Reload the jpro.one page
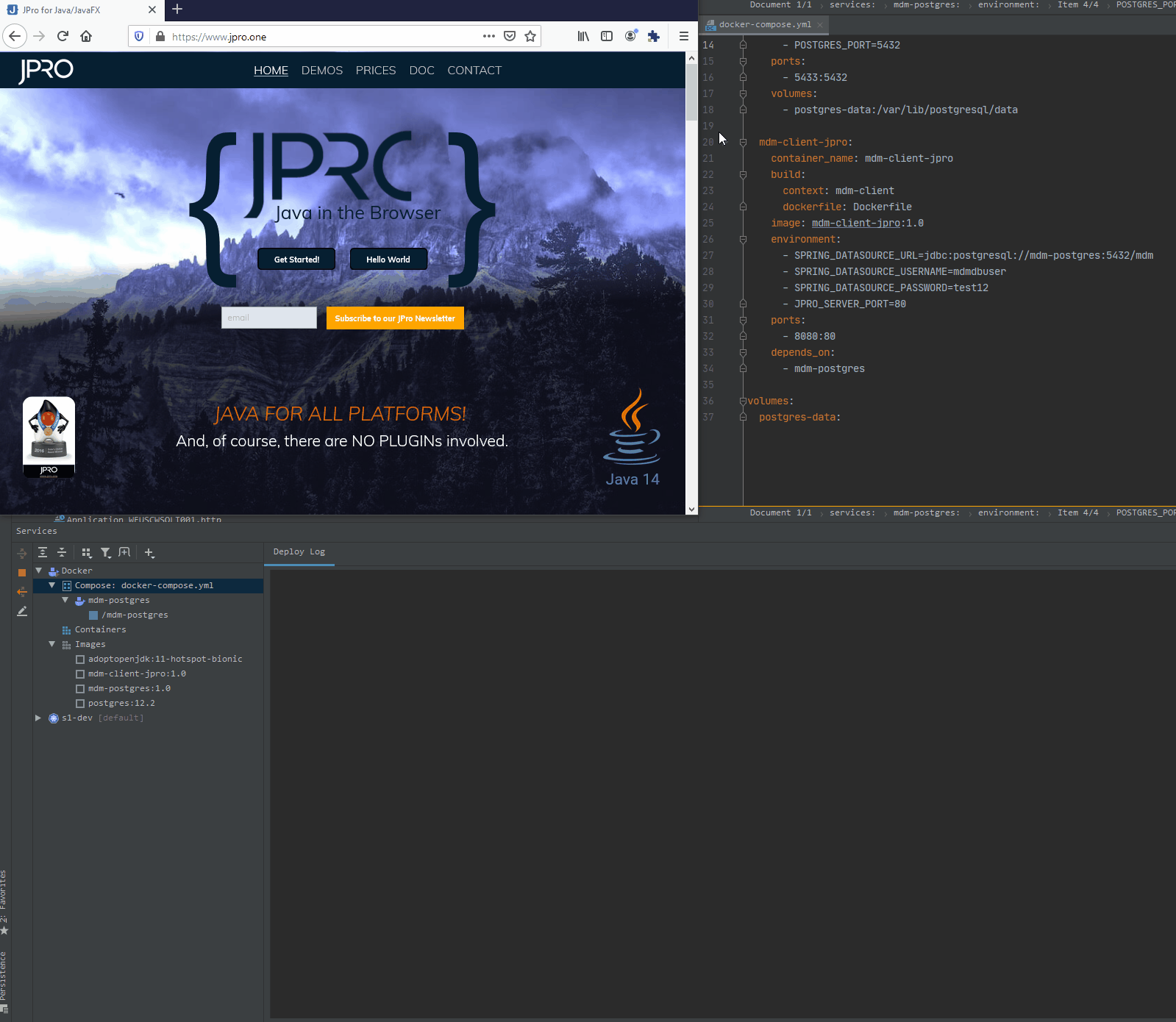Viewport: 1176px width, 1022px height. (x=63, y=36)
